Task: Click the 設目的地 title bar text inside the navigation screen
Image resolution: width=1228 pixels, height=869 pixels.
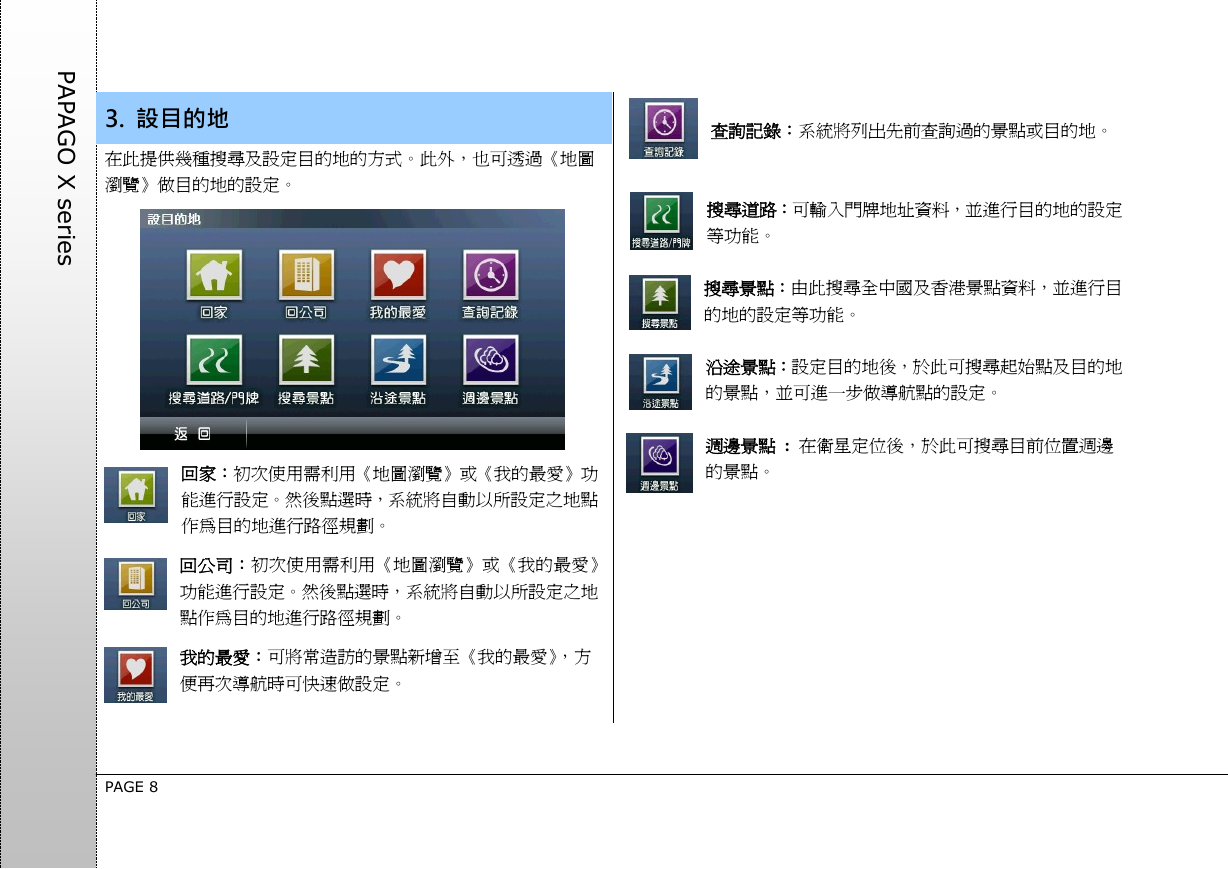Action: [175, 219]
